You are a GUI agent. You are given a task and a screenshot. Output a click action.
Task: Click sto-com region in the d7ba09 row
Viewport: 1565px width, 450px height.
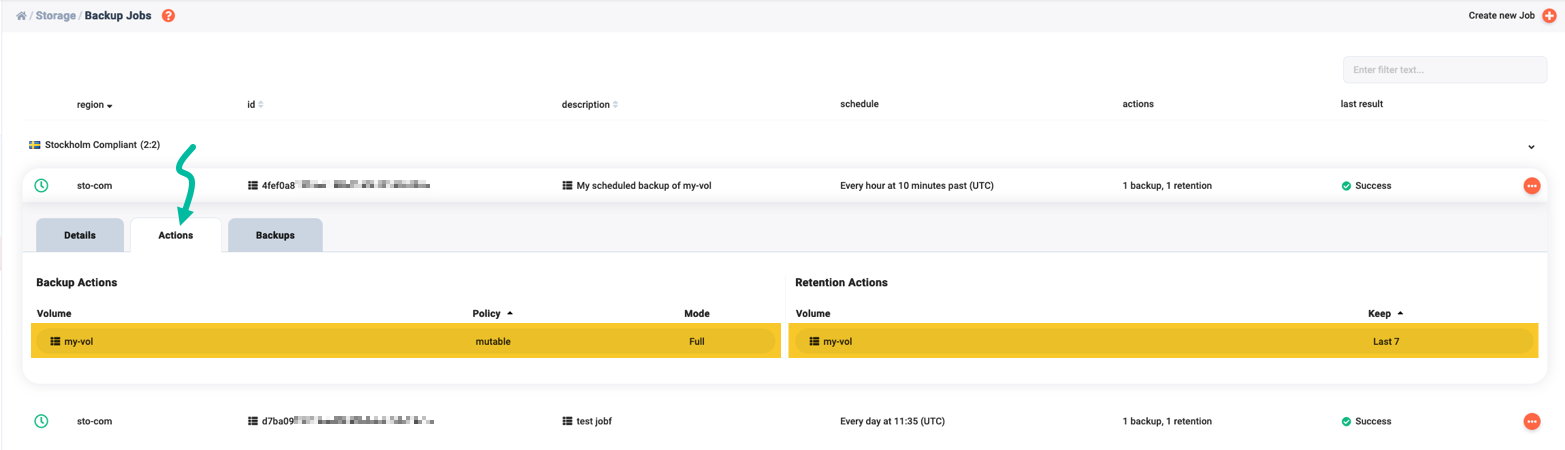(94, 422)
